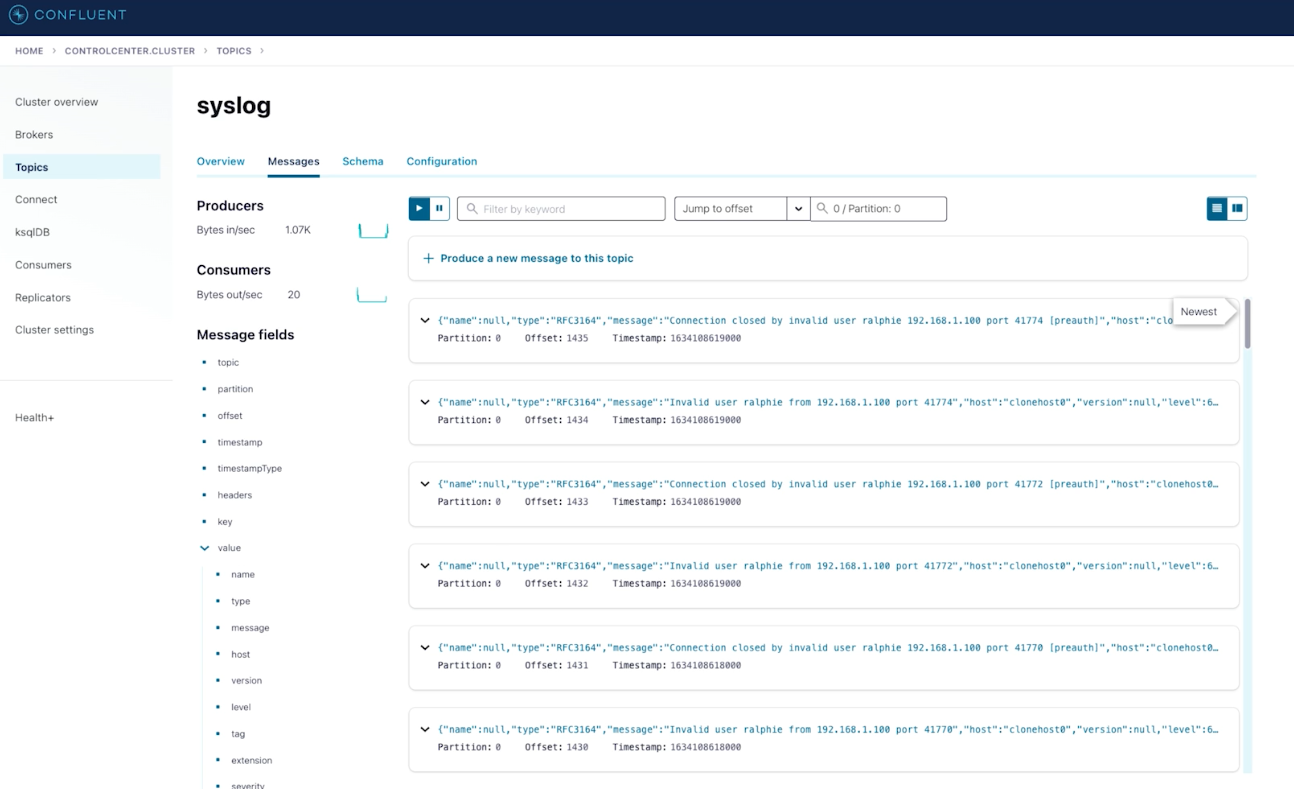The height and width of the screenshot is (789, 1294).
Task: Click the Producers bytes in sparkline
Action: [373, 231]
